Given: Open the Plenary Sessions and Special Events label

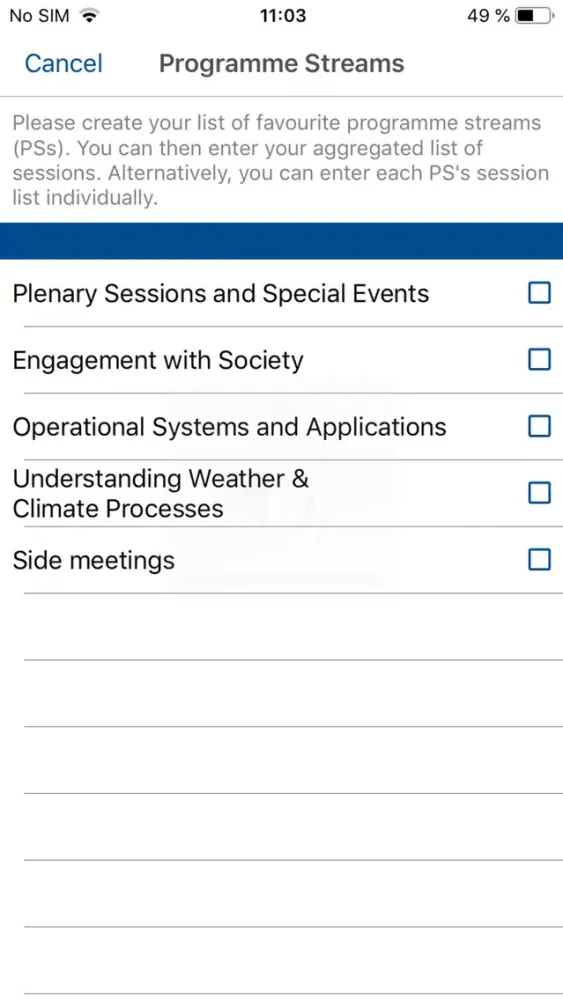Looking at the screenshot, I should [221, 293].
